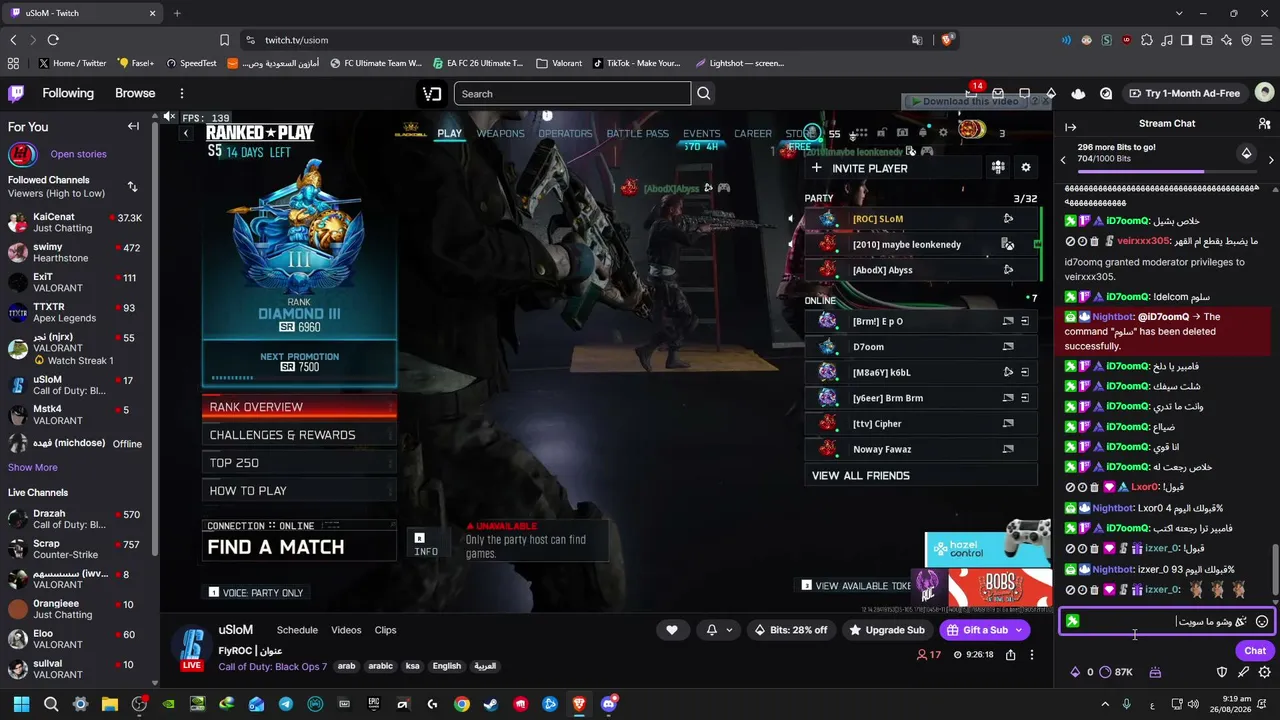Image resolution: width=1280 pixels, height=720 pixels.
Task: Show hidden system tray icons chevron
Action: pos(1105,704)
